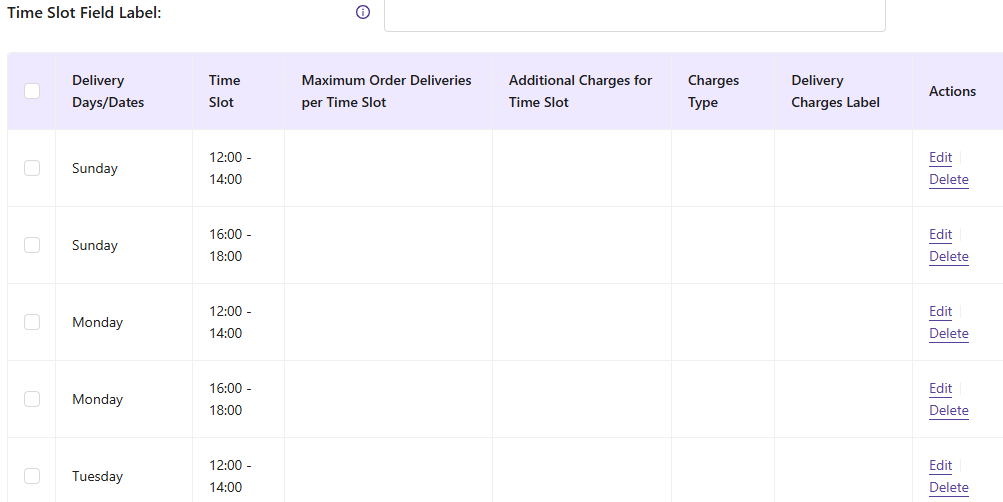
Task: Edit the Tuesday 12:00 - 14:00 time slot
Action: (940, 465)
